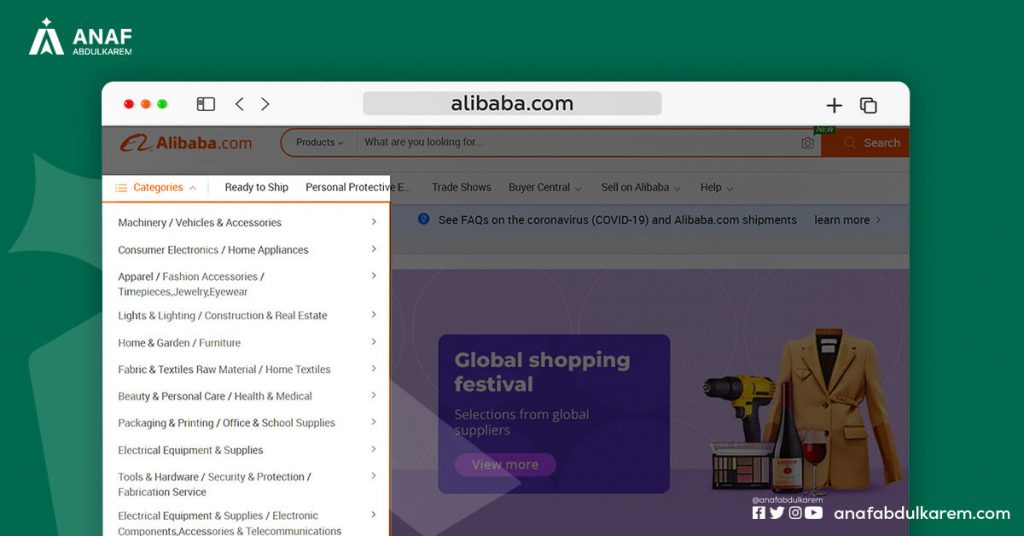The width and height of the screenshot is (1024, 536).
Task: Click the View more banner button
Action: [x=505, y=465]
